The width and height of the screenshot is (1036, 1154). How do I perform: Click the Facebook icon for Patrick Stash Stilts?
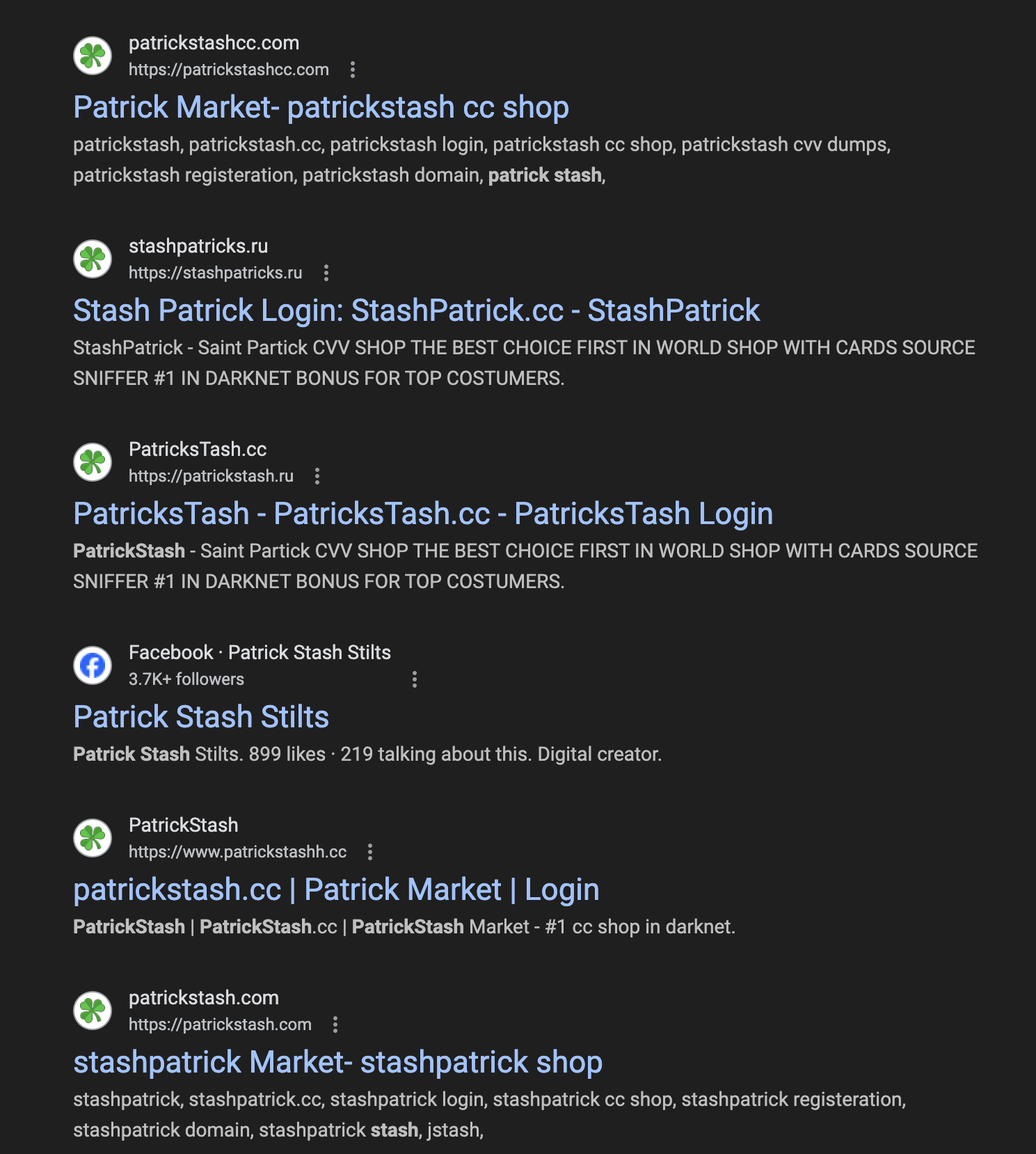(91, 665)
